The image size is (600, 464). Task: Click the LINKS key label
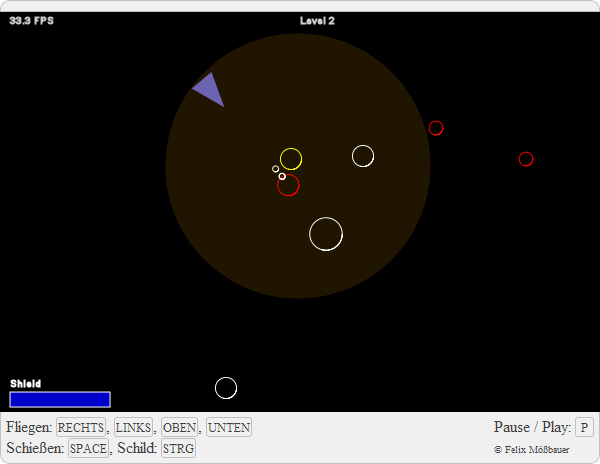134,427
